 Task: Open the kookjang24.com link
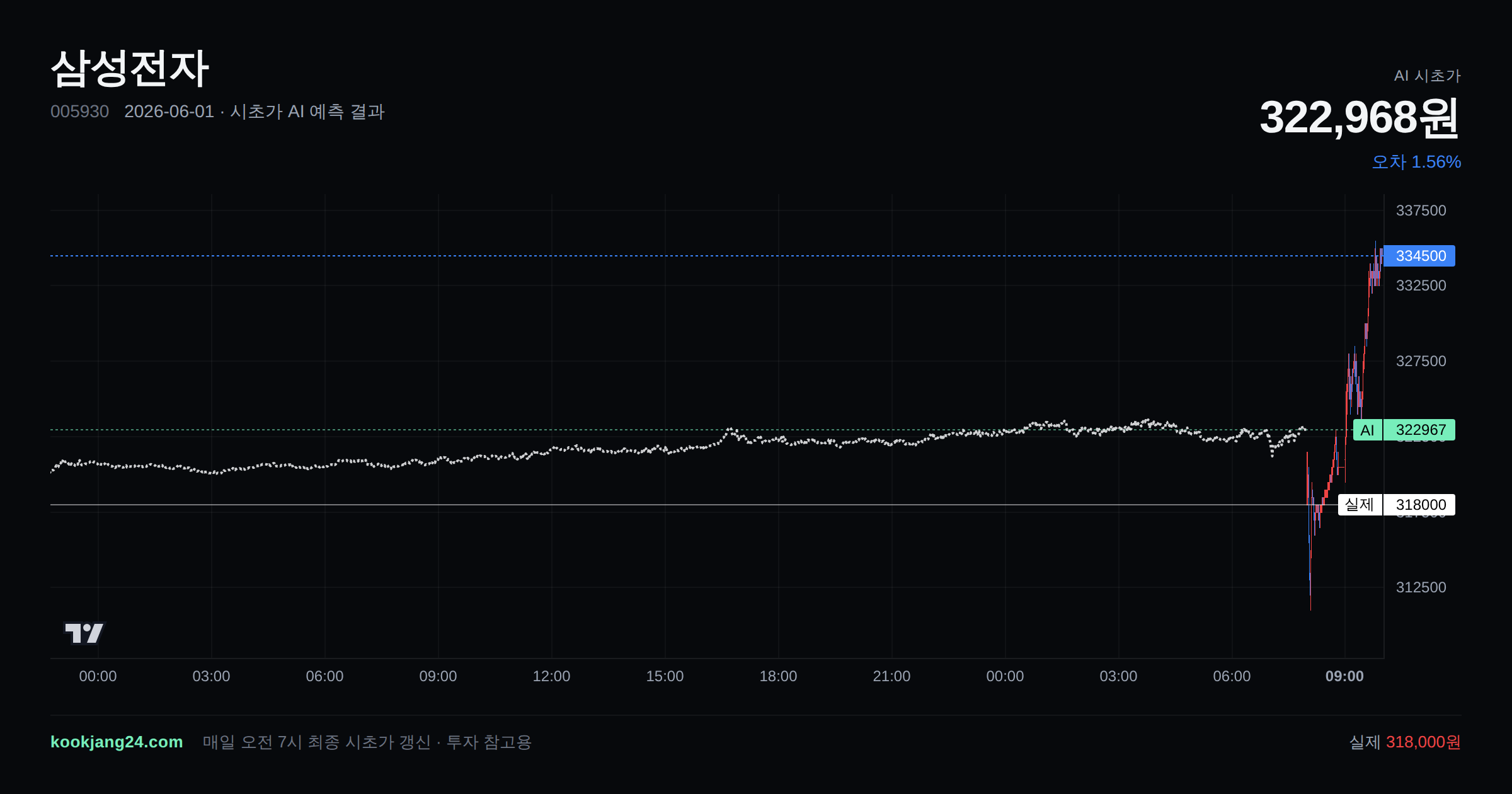coord(117,742)
